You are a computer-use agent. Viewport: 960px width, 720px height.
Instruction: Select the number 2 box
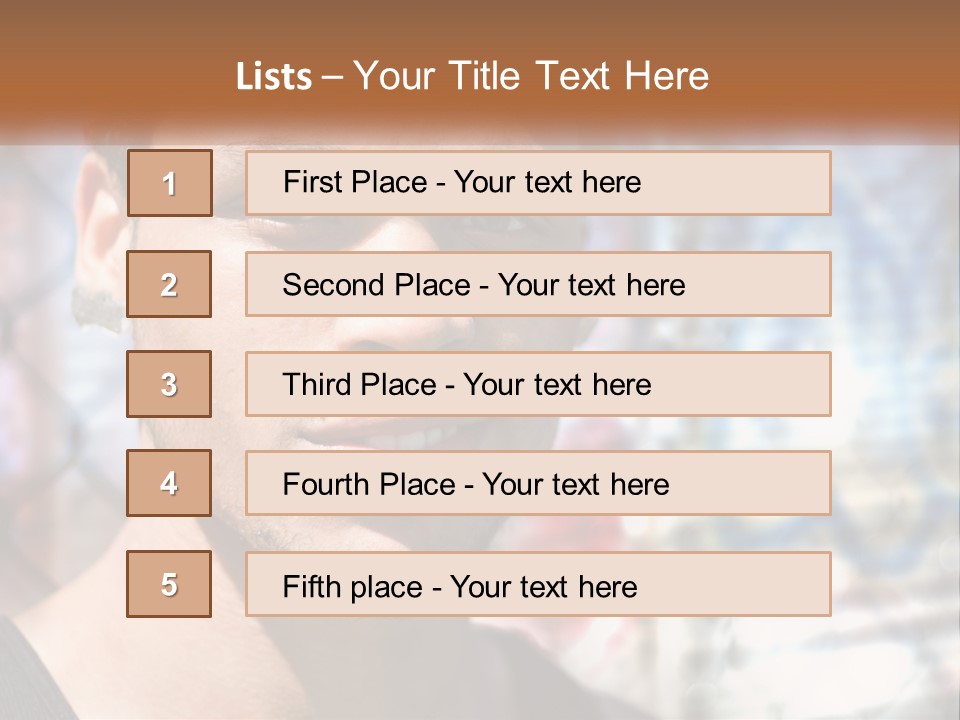click(169, 284)
